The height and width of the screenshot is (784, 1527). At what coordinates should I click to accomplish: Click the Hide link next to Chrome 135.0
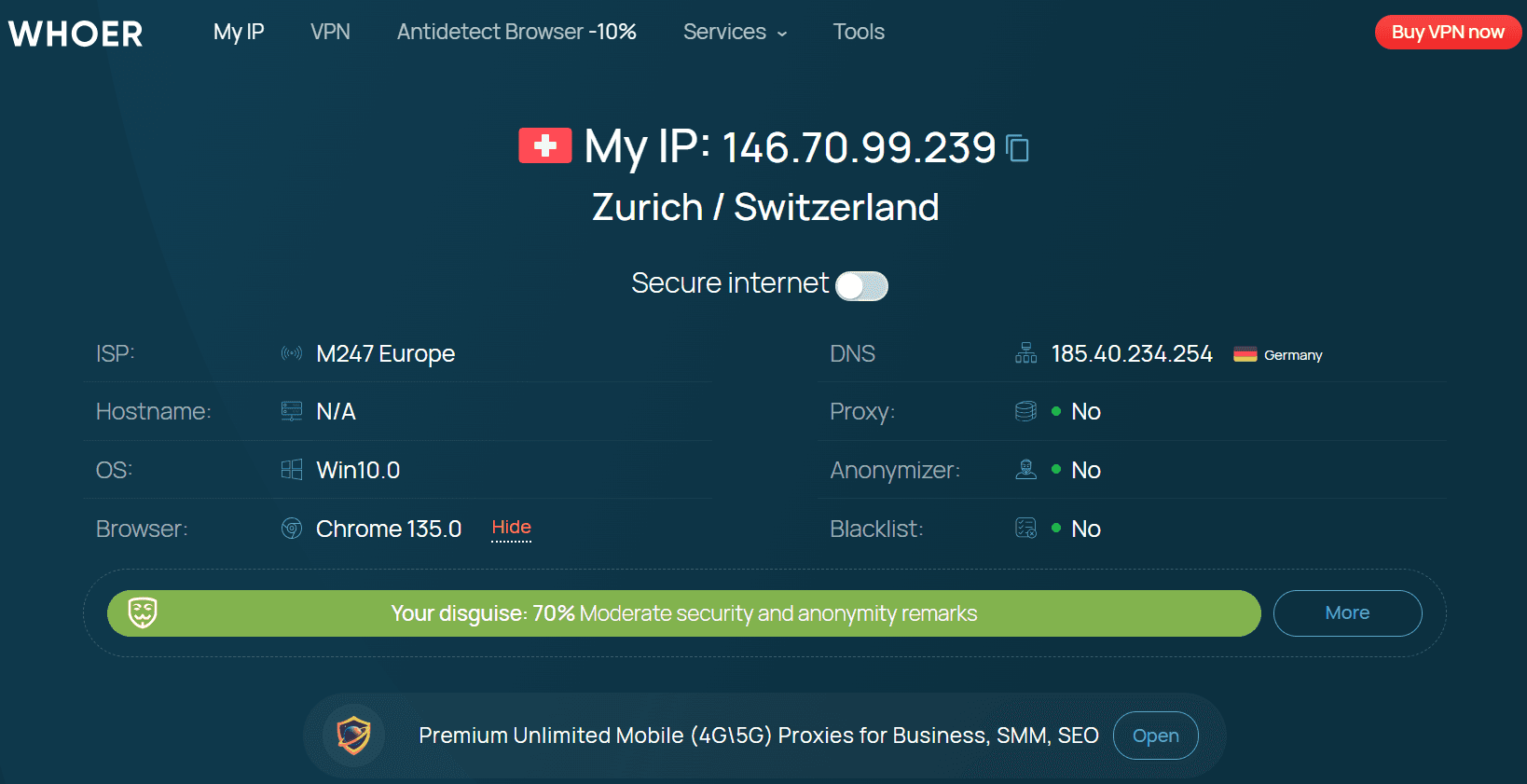pos(512,528)
